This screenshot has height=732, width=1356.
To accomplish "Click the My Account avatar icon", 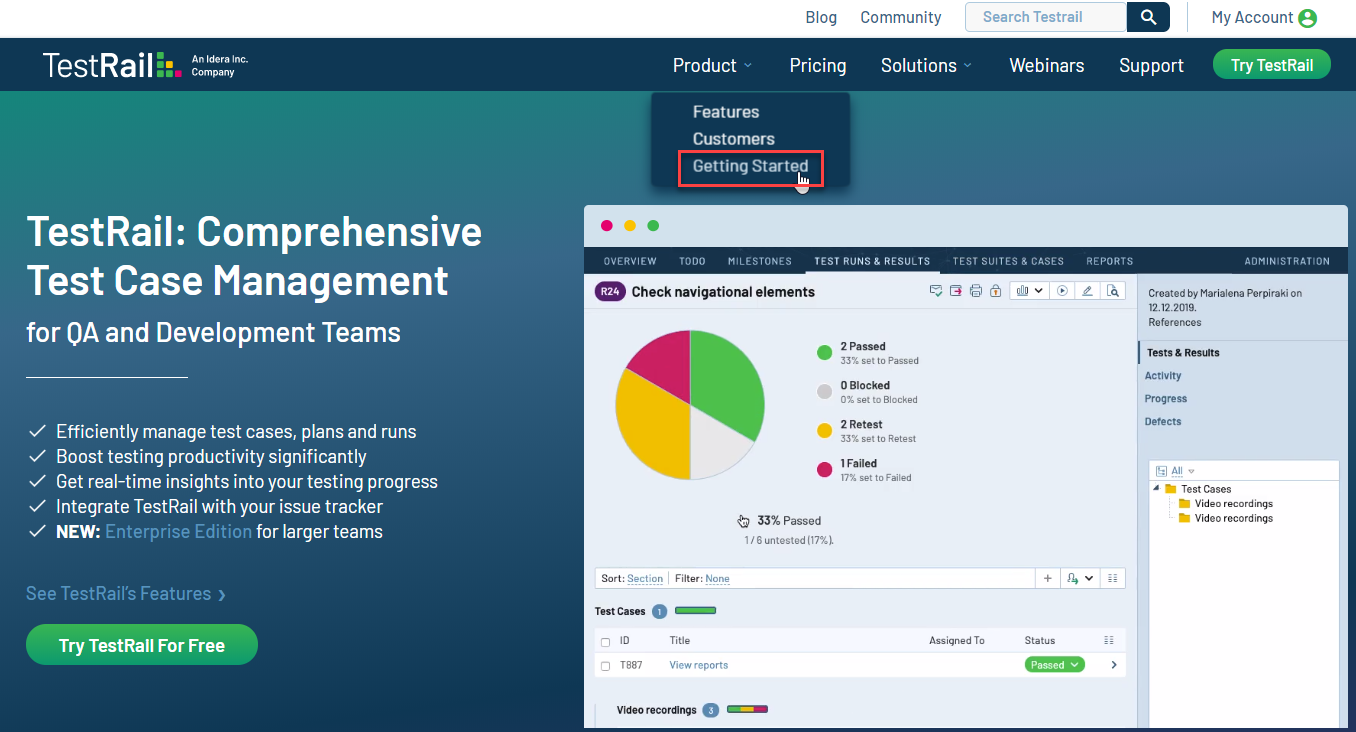I will [1307, 18].
